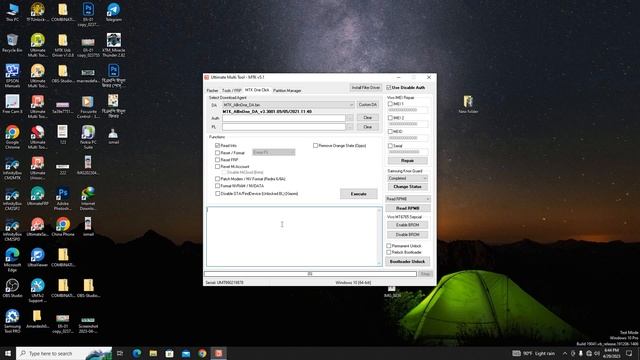
Task: Open the InfinityBox CM2MTK shortcut
Action: tap(12, 168)
